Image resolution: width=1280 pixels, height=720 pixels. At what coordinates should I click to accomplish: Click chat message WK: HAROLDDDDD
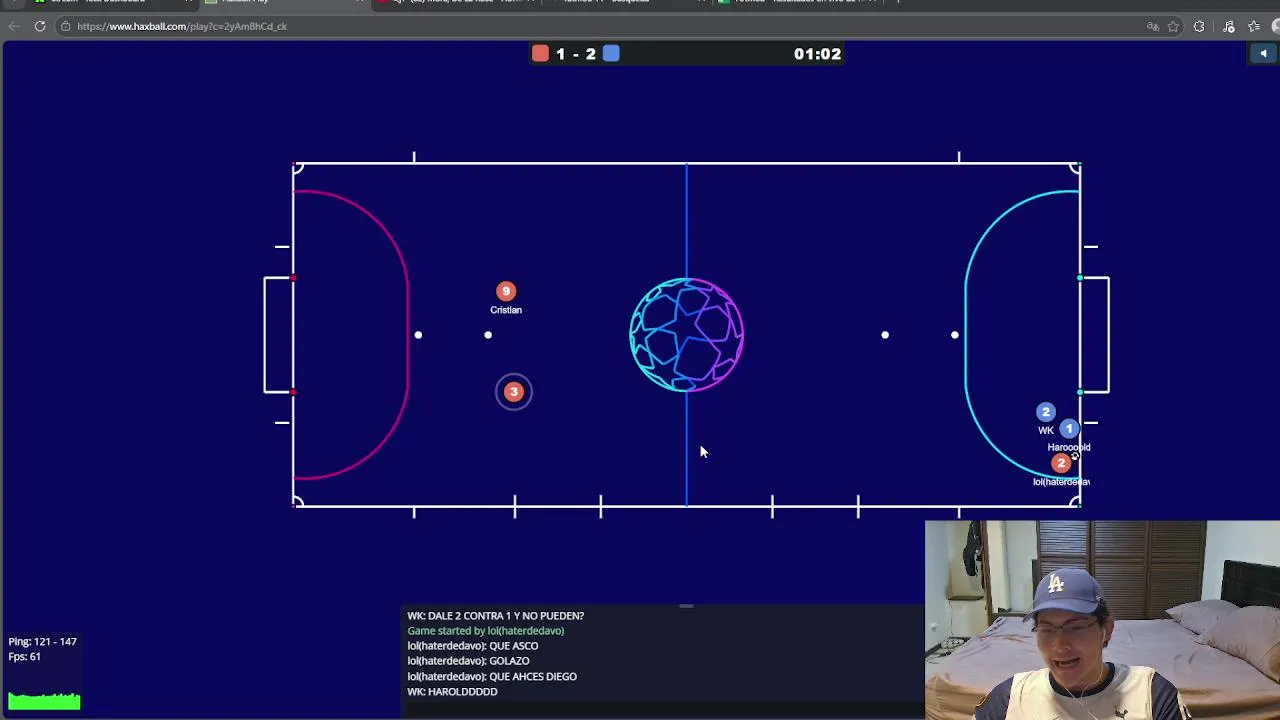(452, 692)
